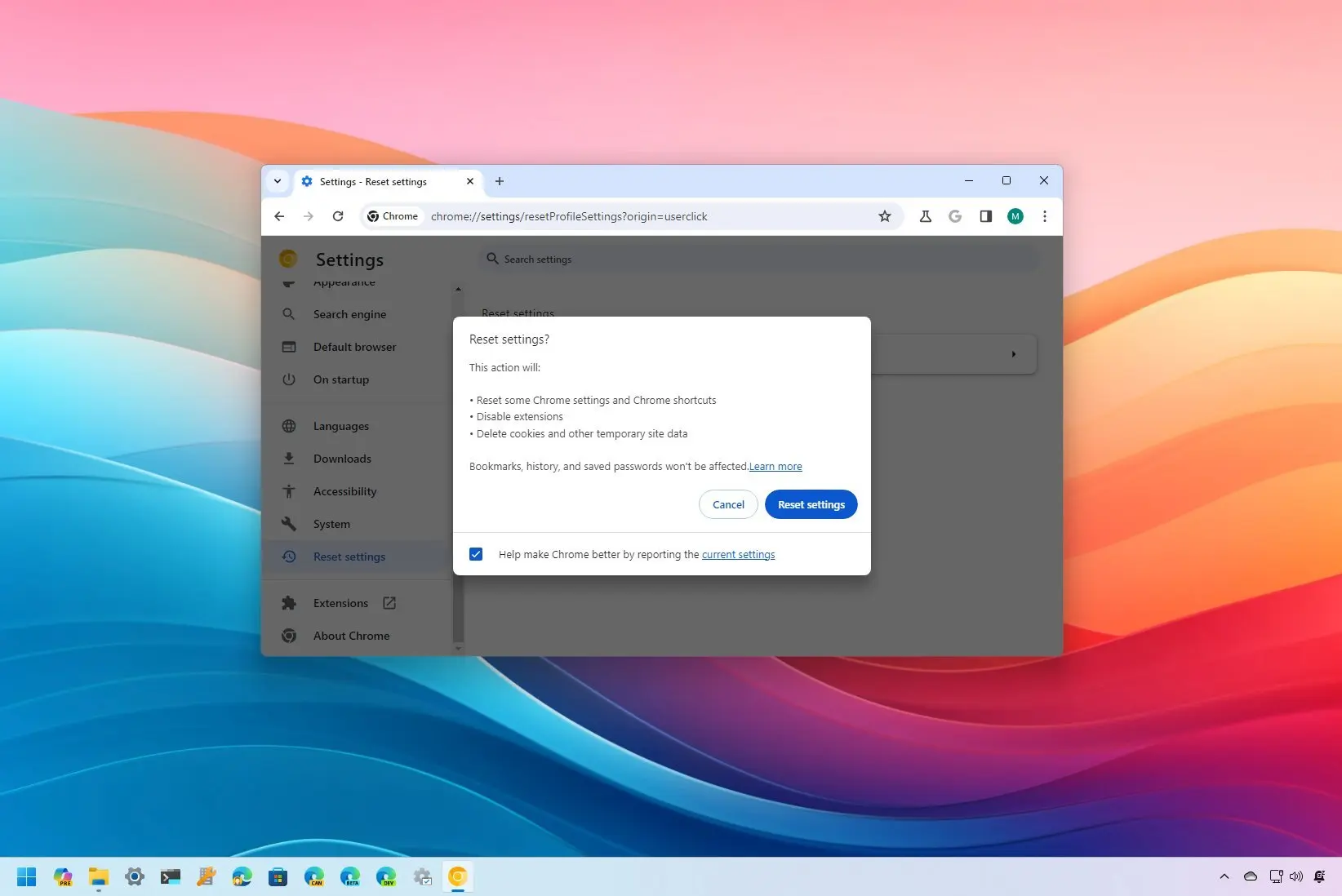Screen dimensions: 1342x896
Task: Click the Accessibility person icon
Action: pos(289,491)
